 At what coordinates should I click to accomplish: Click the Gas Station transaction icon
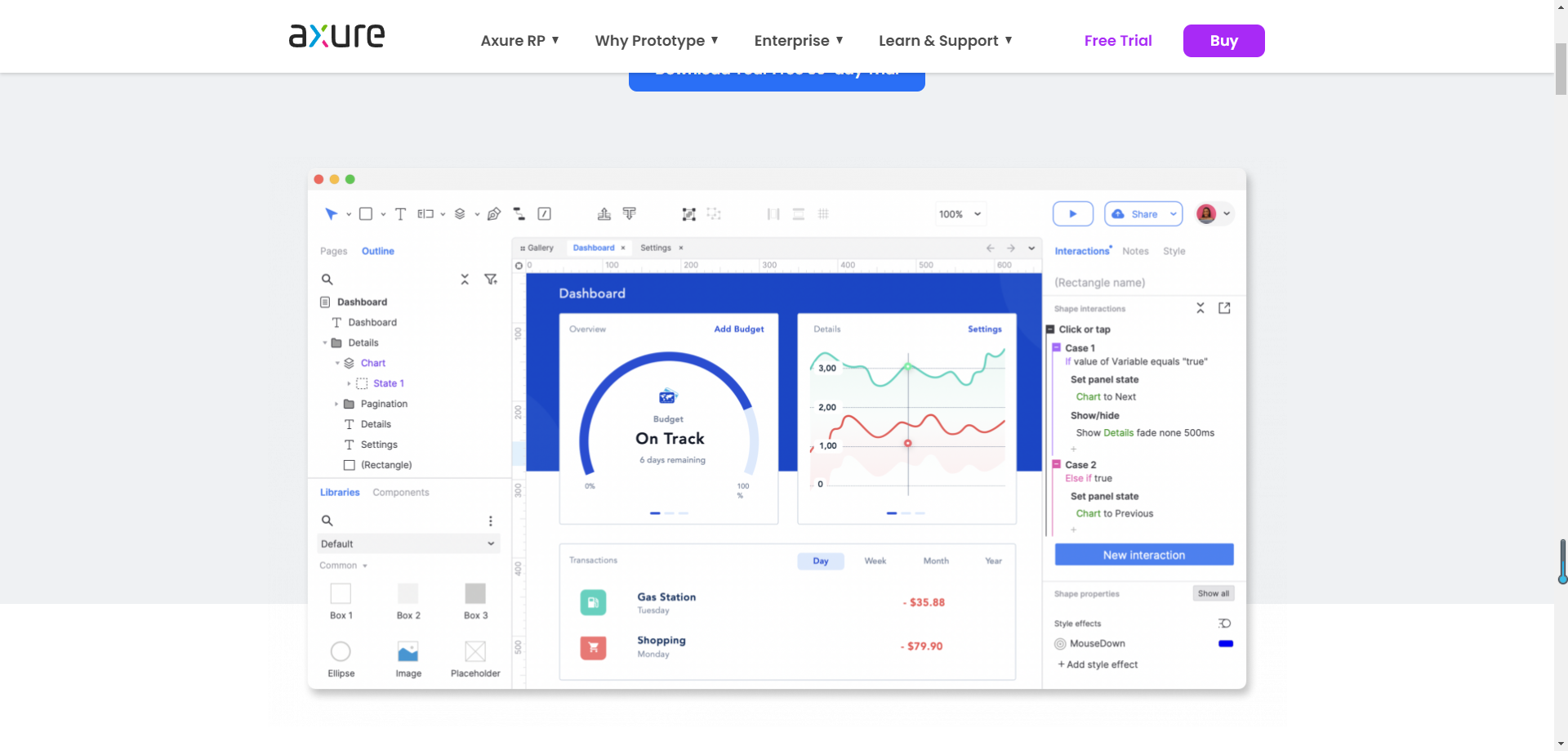point(593,602)
